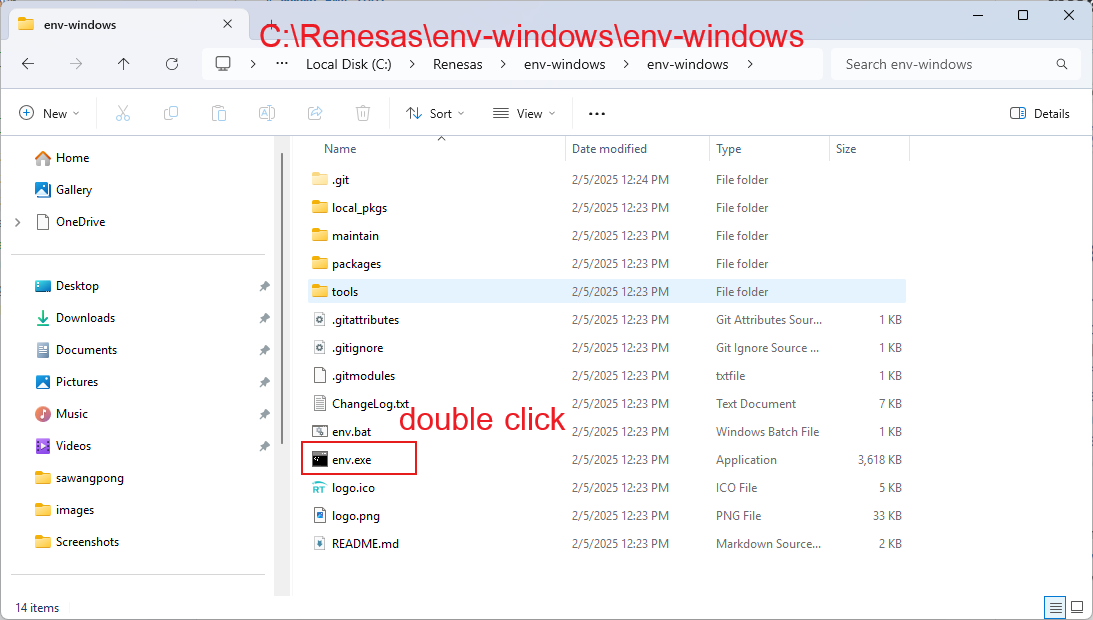Go up one folder level
This screenshot has height=620, width=1093.
click(124, 64)
